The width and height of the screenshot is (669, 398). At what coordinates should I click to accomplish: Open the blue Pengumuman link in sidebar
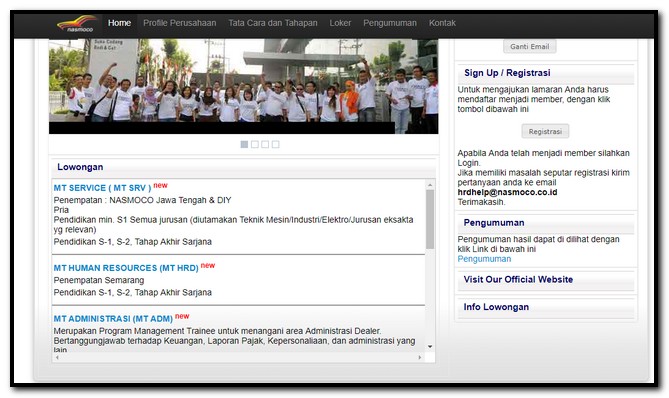click(484, 259)
